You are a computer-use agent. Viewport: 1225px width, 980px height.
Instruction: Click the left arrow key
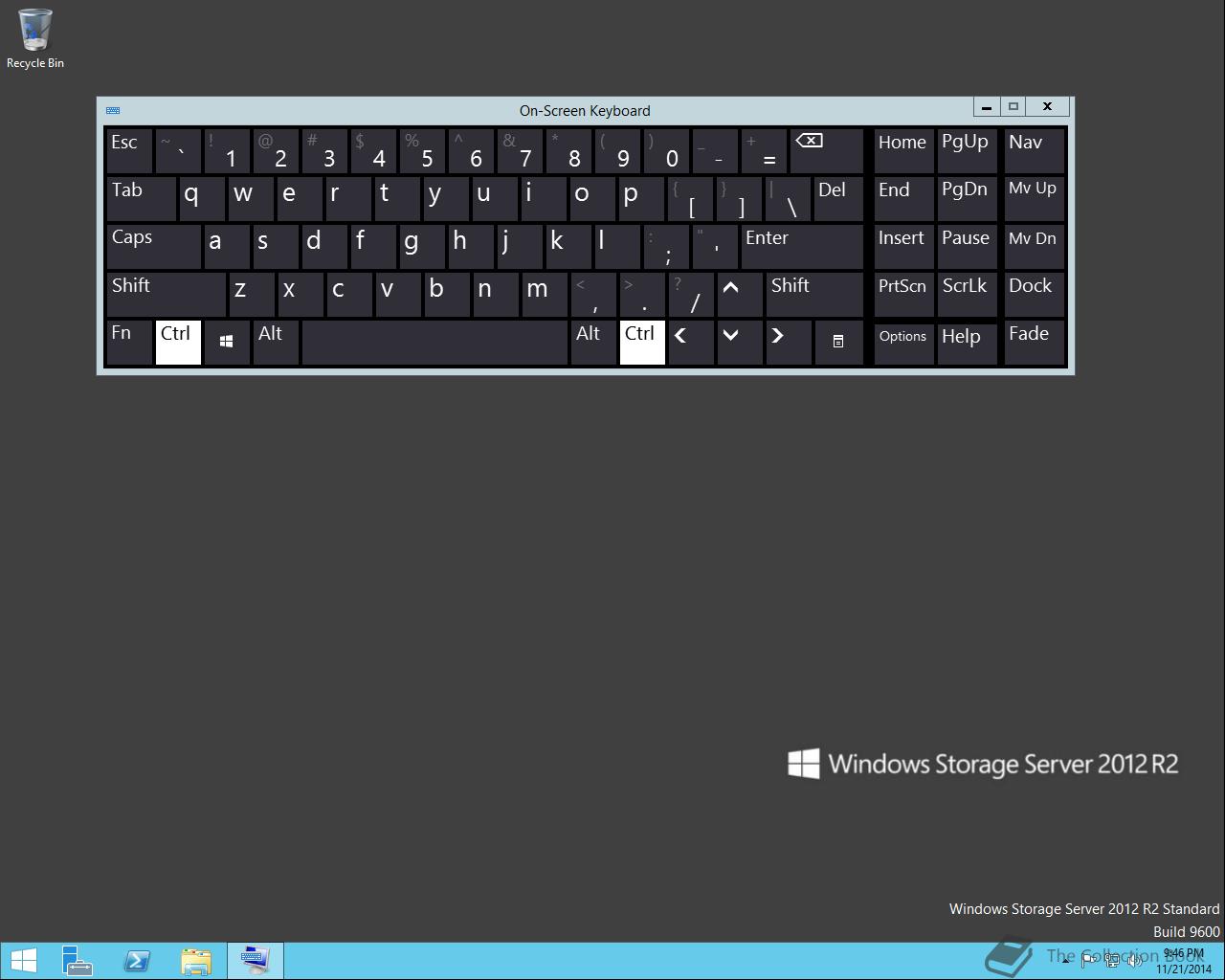coord(691,343)
